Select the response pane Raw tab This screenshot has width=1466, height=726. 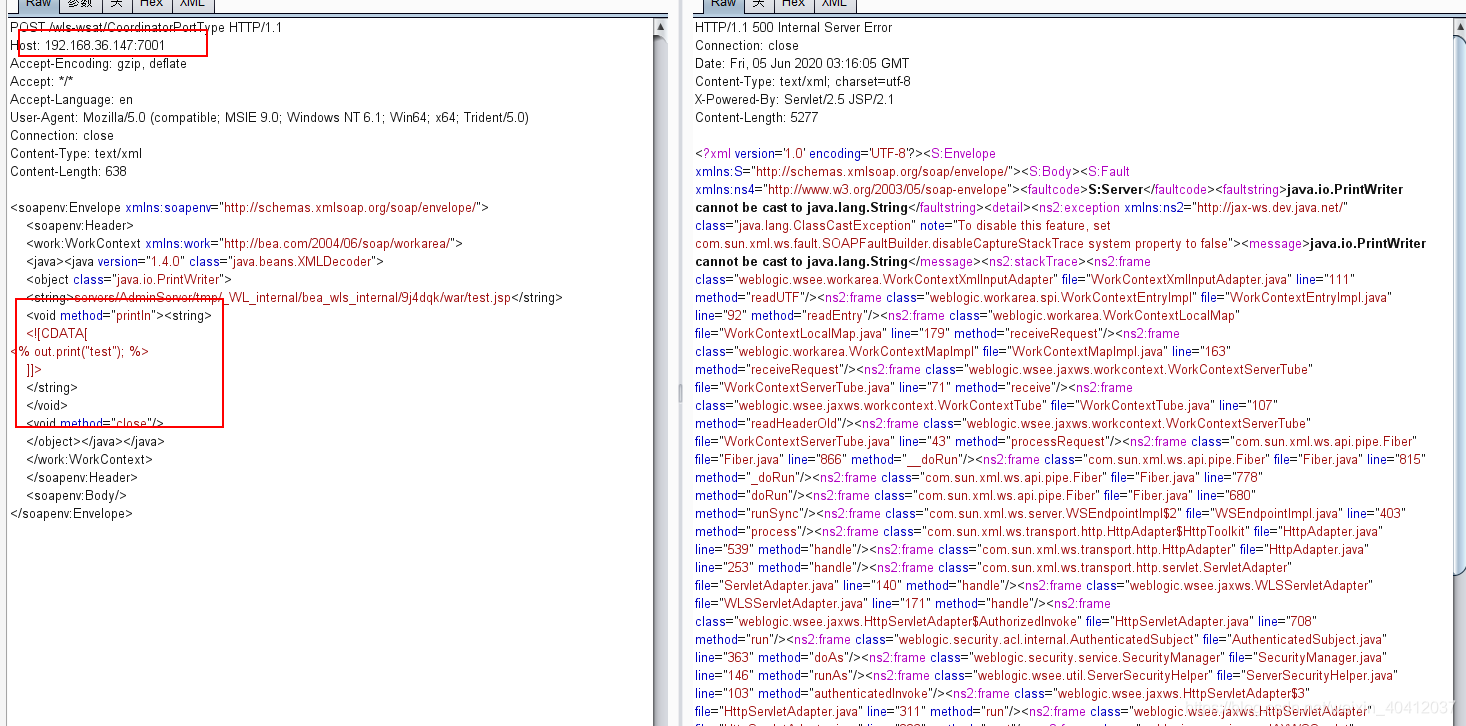tap(723, 4)
